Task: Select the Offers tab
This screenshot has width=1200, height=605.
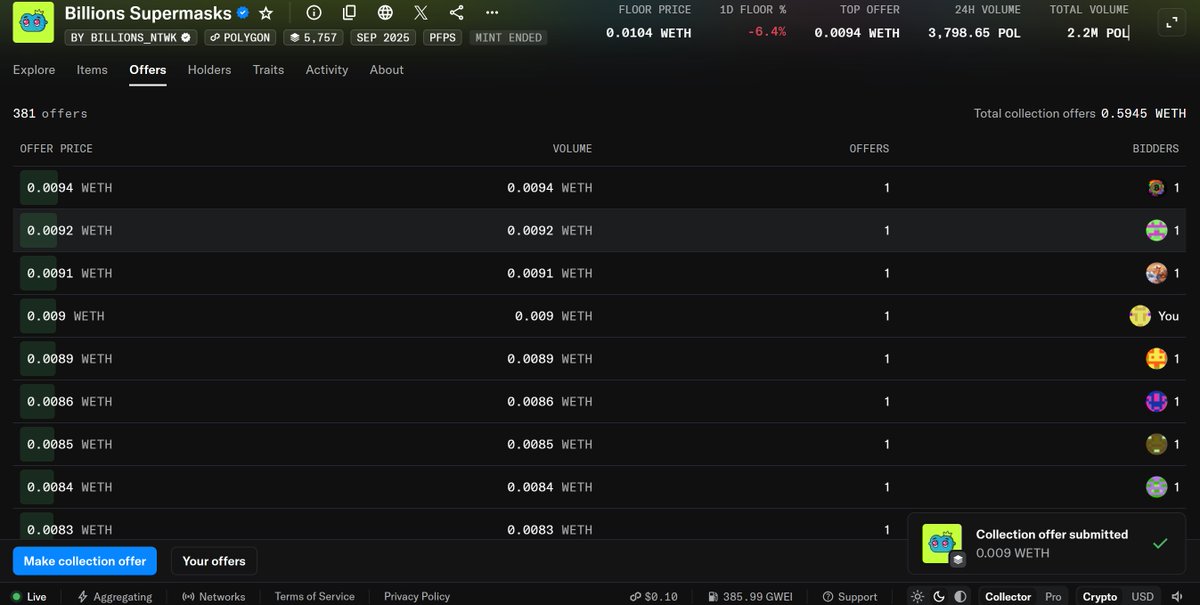Action: tap(148, 70)
